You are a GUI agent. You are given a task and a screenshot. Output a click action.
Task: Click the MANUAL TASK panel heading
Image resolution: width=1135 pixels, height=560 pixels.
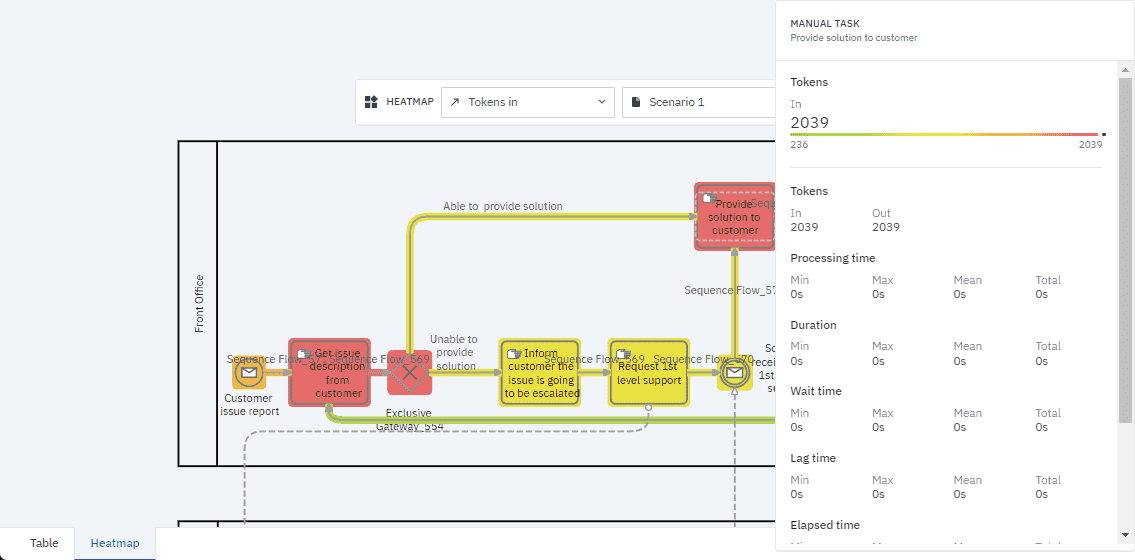pyautogui.click(x=824, y=24)
